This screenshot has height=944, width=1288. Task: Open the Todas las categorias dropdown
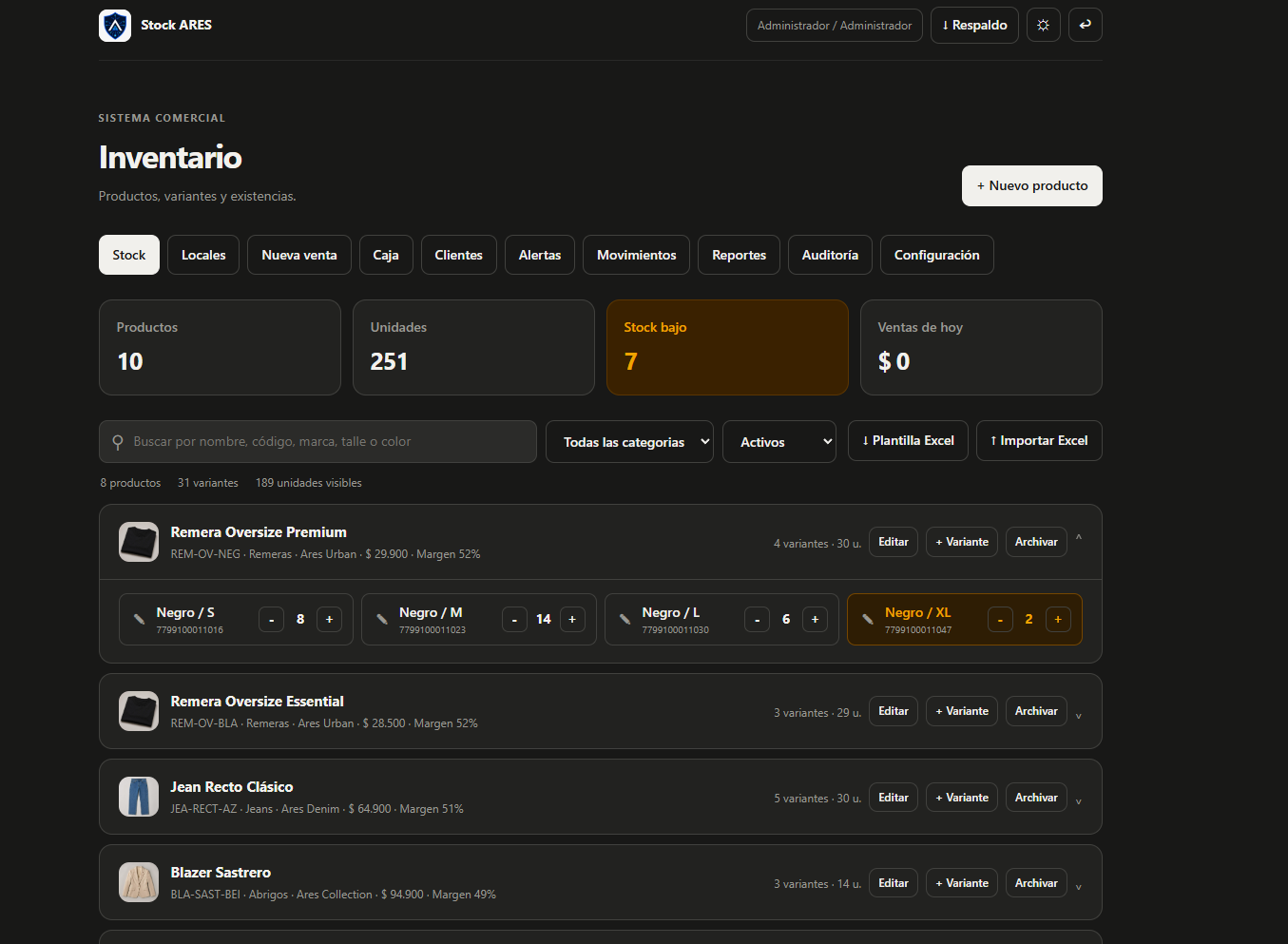[x=629, y=442]
